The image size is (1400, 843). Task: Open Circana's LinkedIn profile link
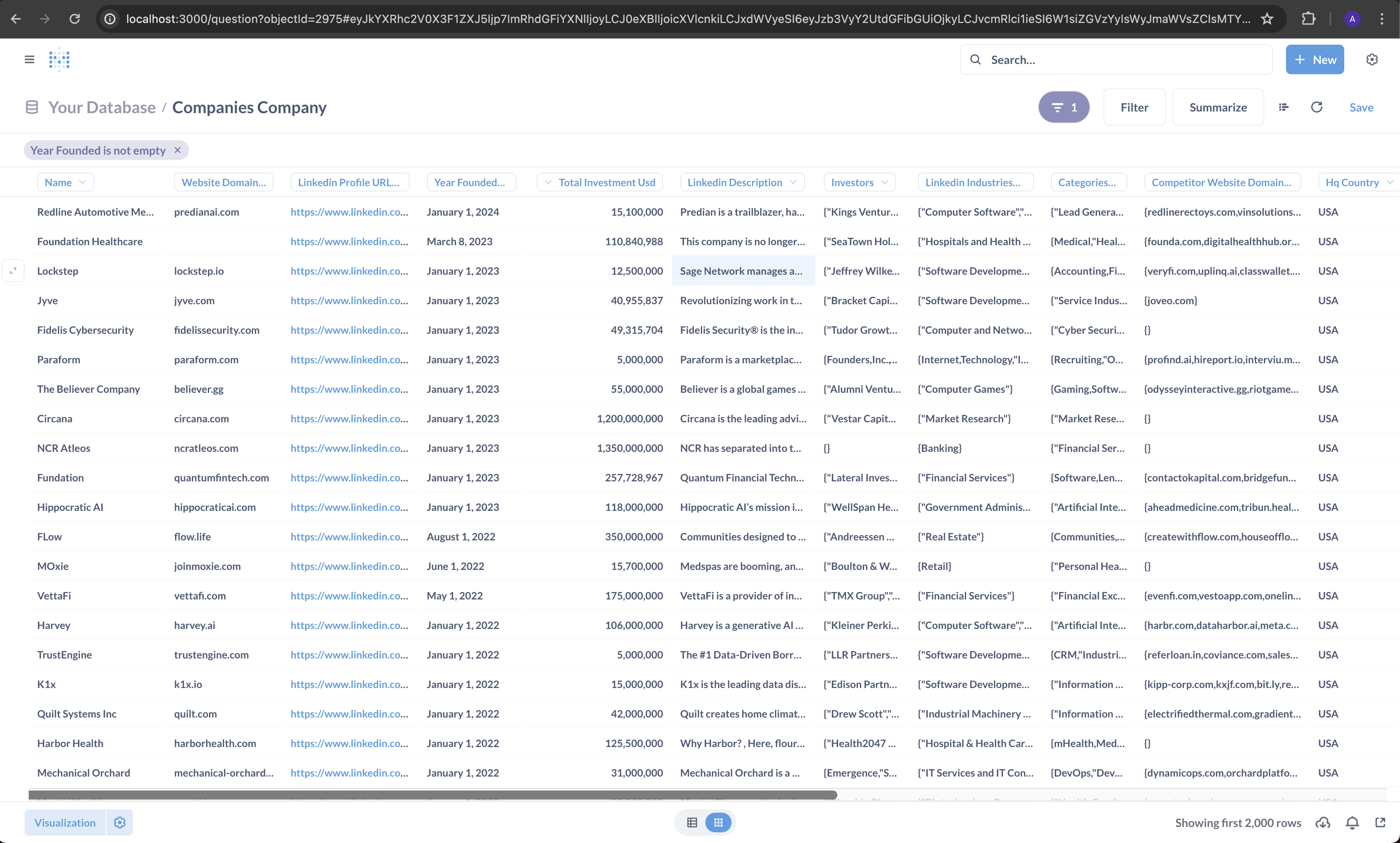(x=349, y=418)
